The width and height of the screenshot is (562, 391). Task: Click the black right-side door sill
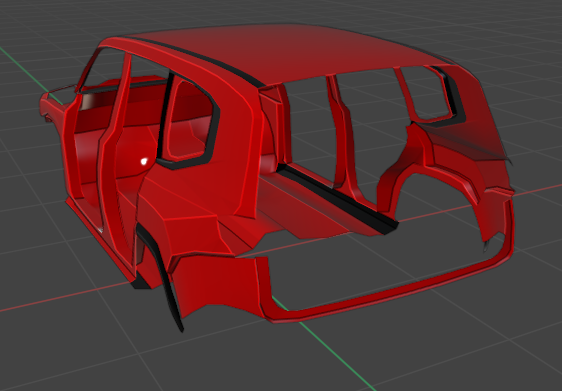point(337,197)
